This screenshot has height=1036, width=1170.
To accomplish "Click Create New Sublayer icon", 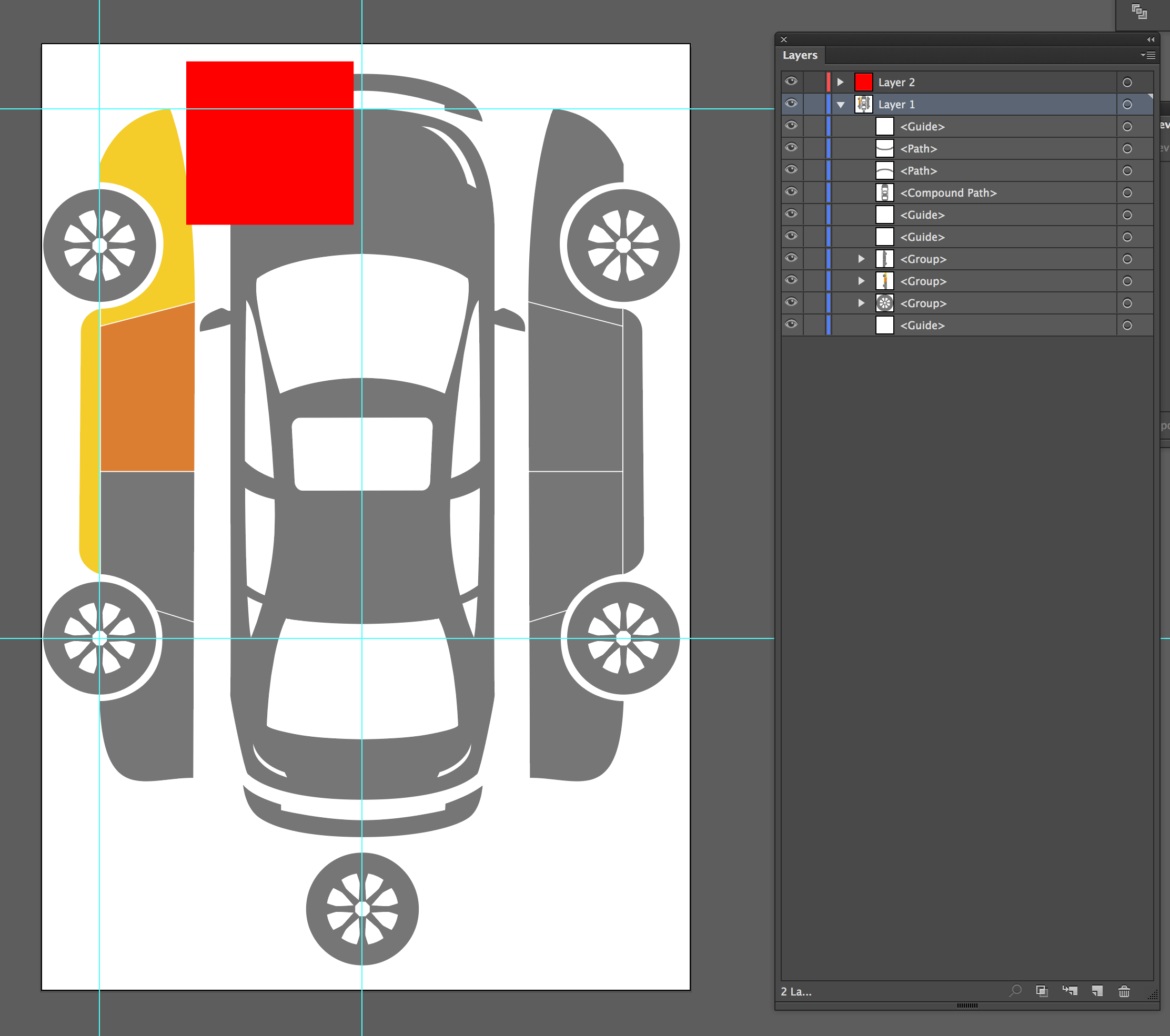I will pos(1070,991).
